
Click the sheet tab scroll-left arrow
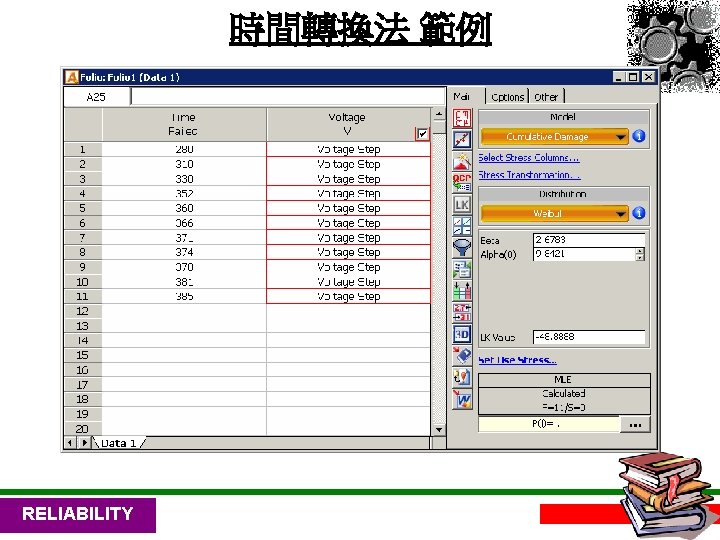[70, 443]
